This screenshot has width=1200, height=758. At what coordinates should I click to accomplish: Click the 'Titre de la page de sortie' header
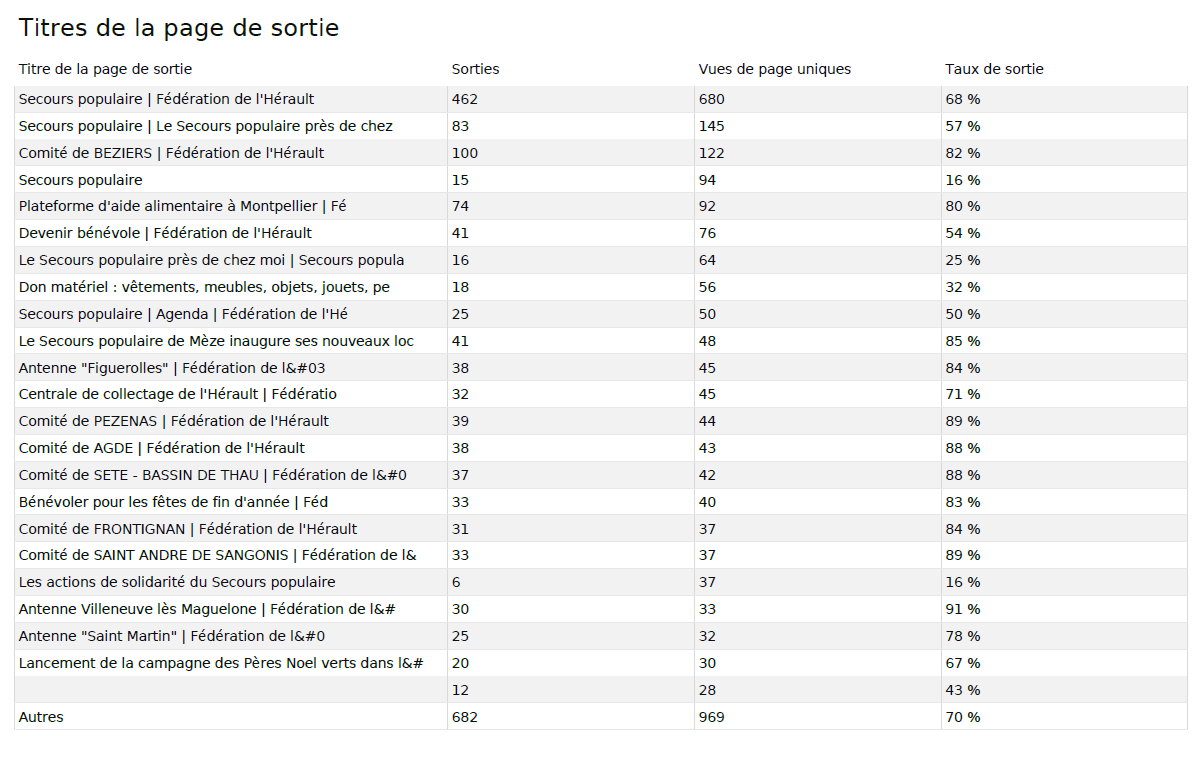tap(105, 69)
